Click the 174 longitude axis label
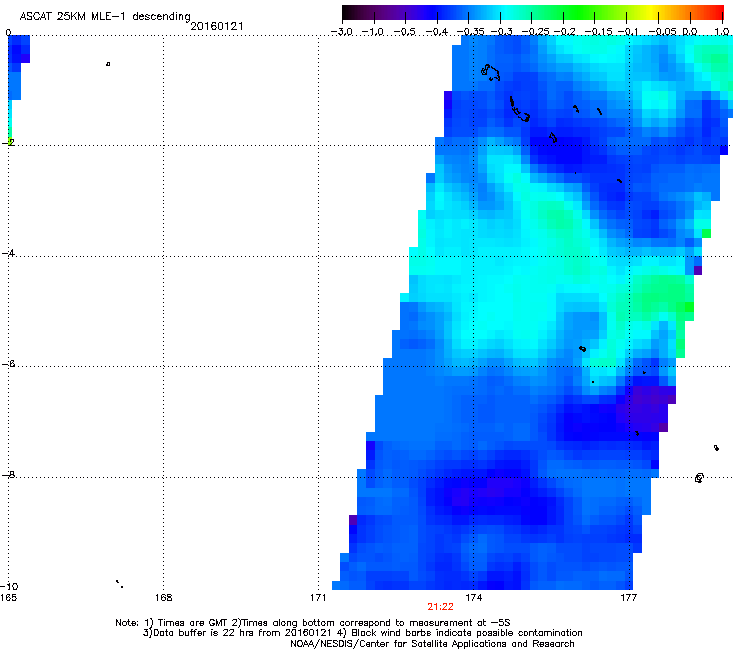The width and height of the screenshot is (740, 650). tap(473, 598)
